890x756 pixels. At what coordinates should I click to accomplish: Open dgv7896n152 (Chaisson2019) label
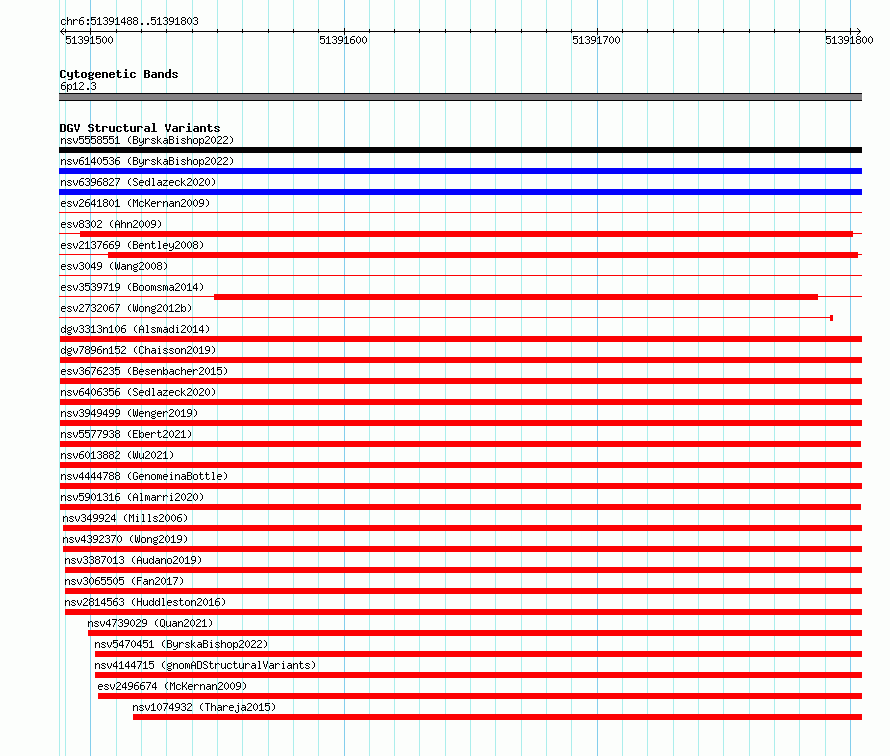point(138,350)
